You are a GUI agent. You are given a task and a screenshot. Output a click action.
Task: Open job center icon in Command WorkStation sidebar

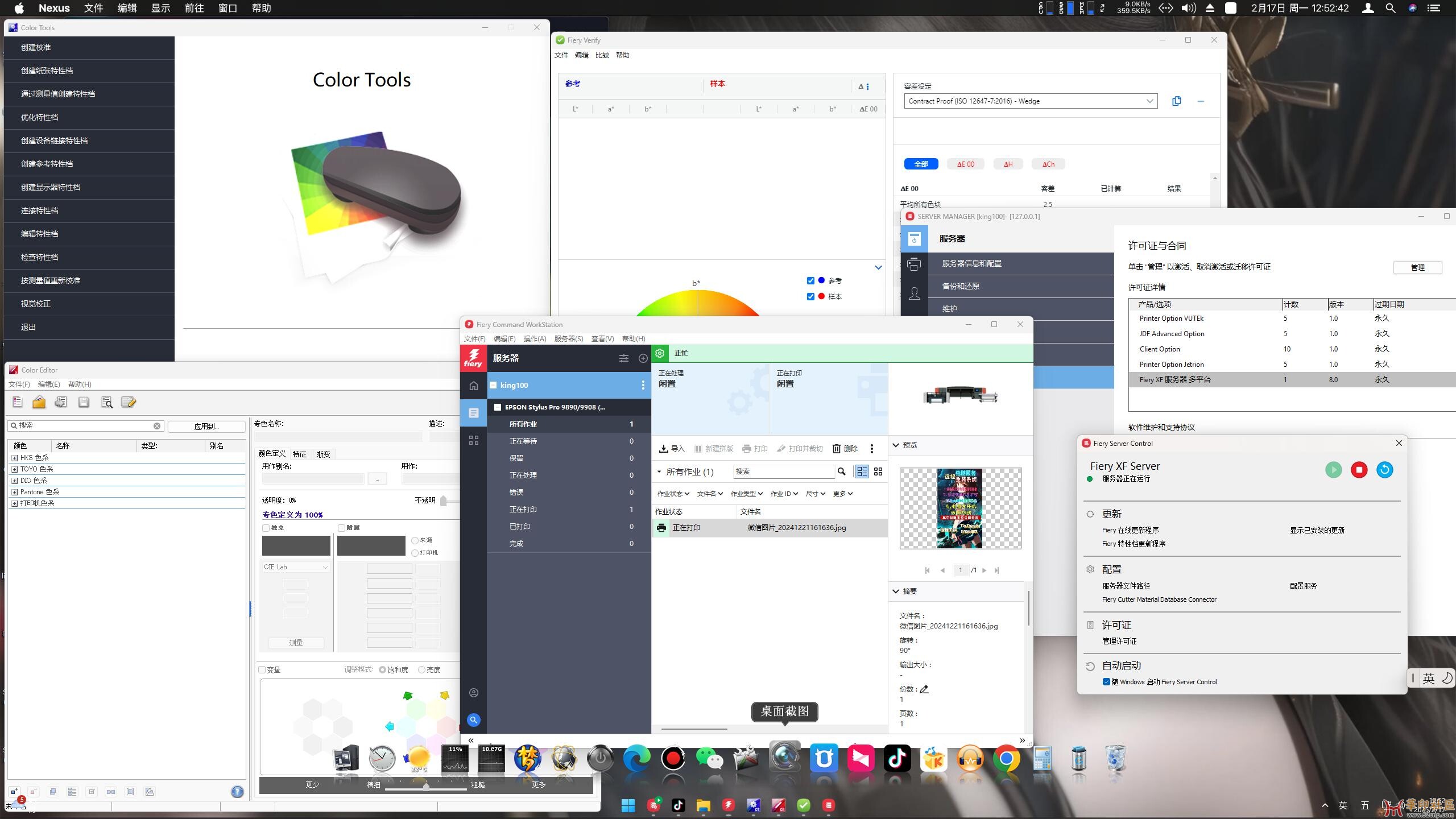coord(474,413)
